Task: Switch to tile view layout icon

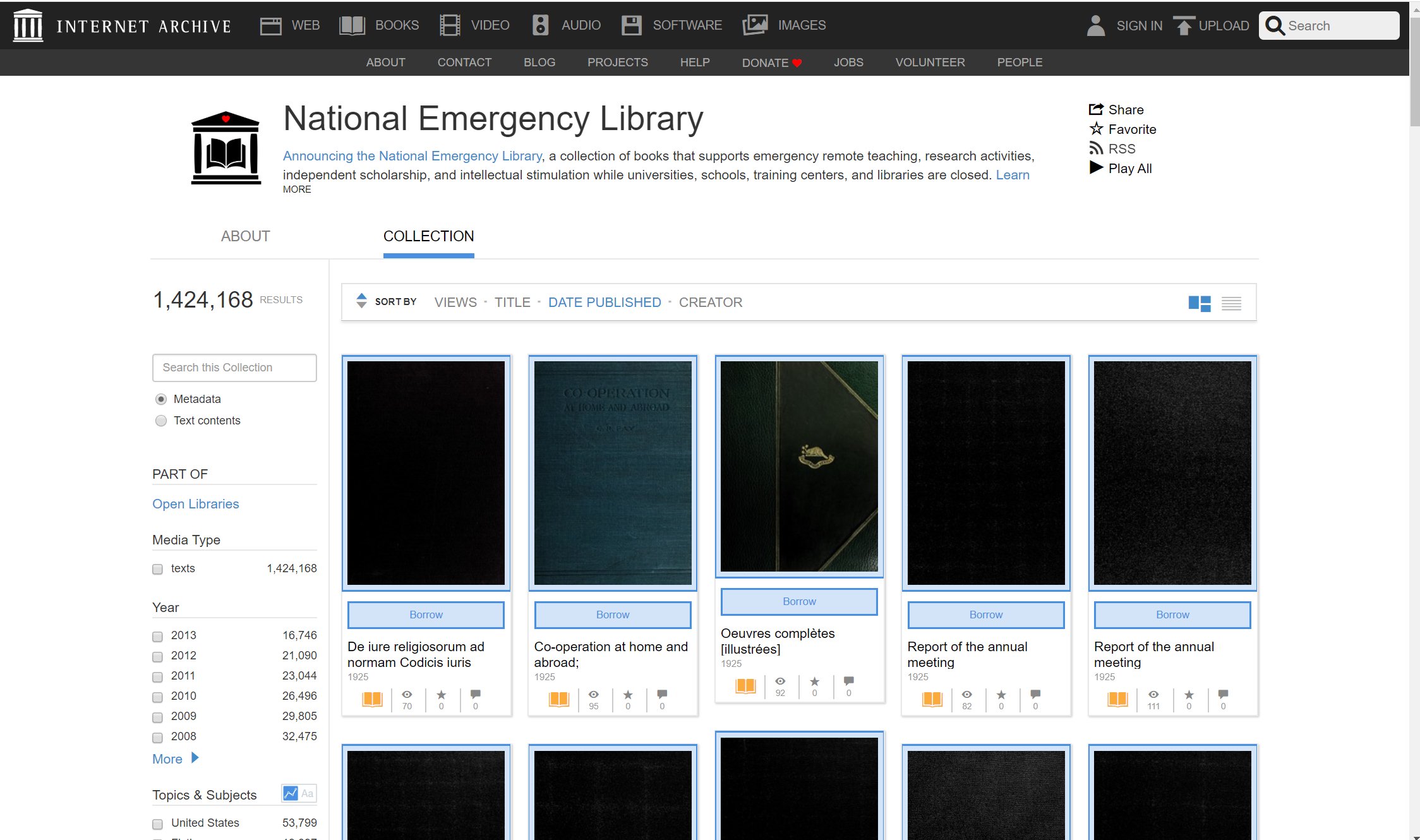Action: tap(1200, 303)
